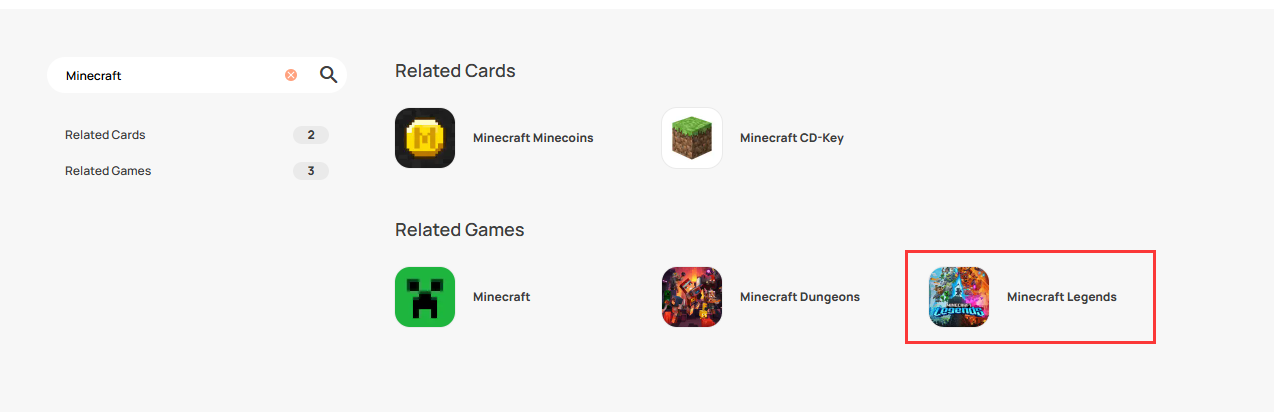This screenshot has width=1274, height=412.
Task: Open the Minecraft CD-Key grass block icon
Action: (692, 138)
